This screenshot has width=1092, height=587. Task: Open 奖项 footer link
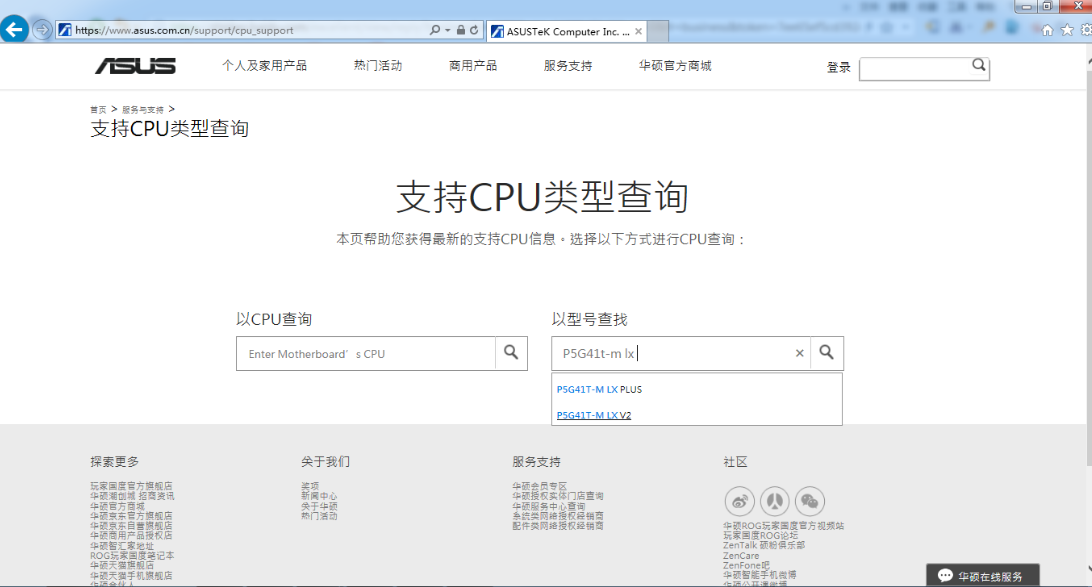(x=310, y=486)
